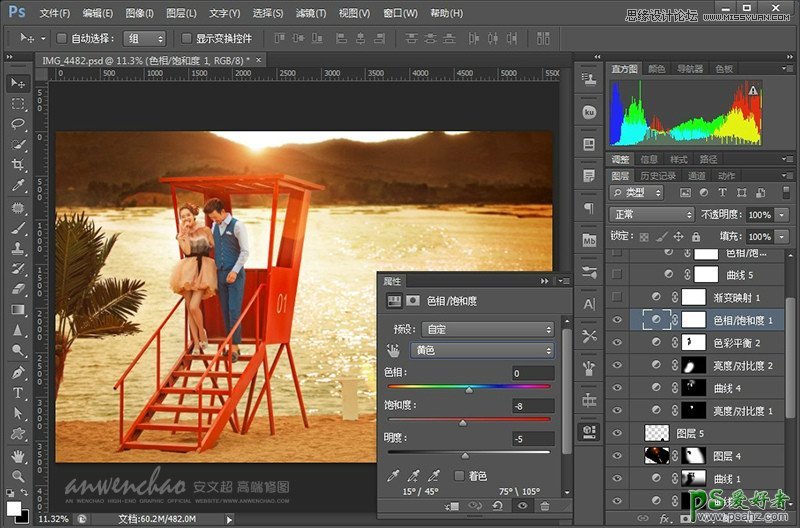Select the Hand tool
Viewport: 800px width, 528px height.
pos(18,456)
